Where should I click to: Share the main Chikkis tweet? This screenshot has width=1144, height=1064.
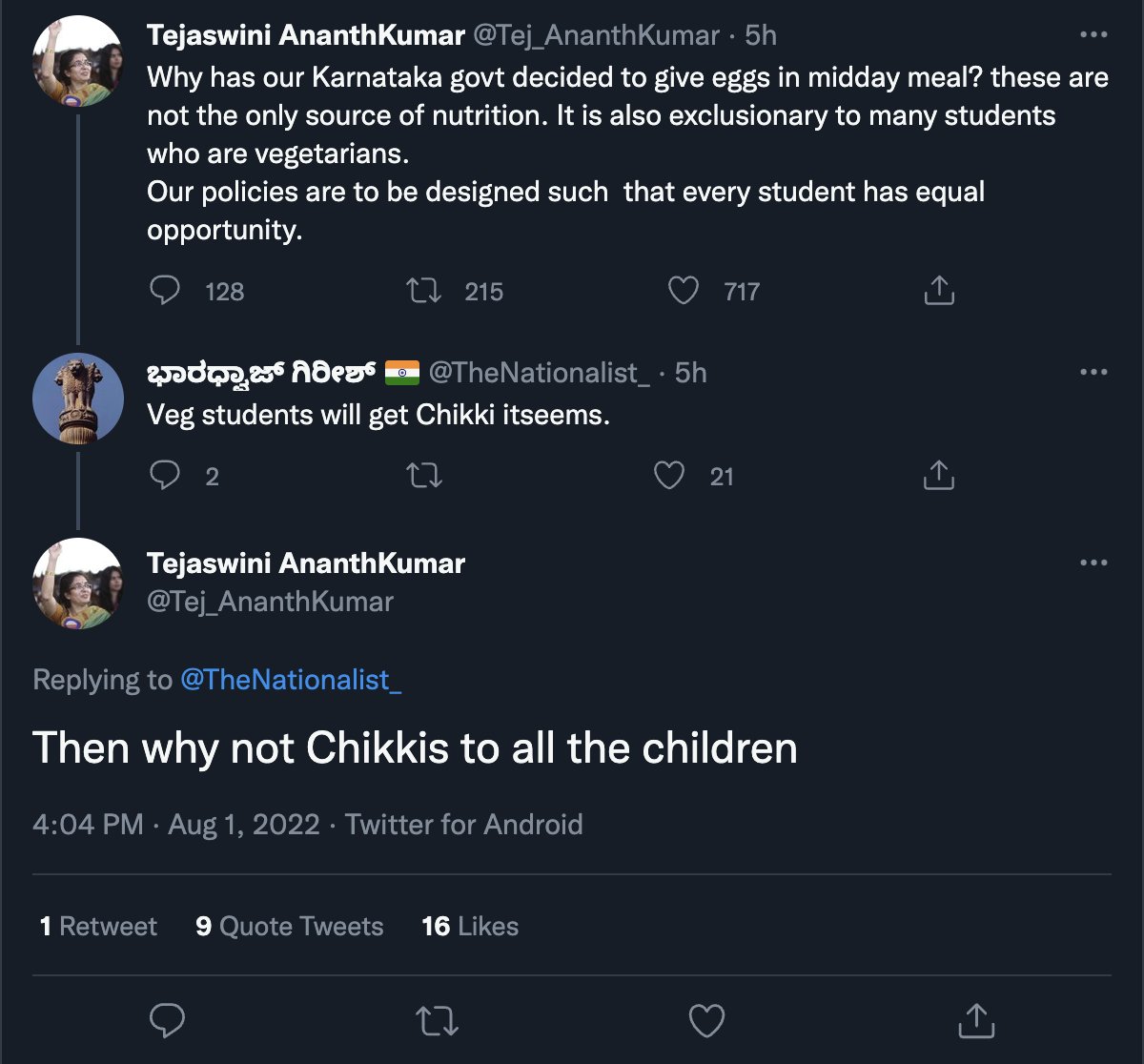click(x=975, y=1021)
